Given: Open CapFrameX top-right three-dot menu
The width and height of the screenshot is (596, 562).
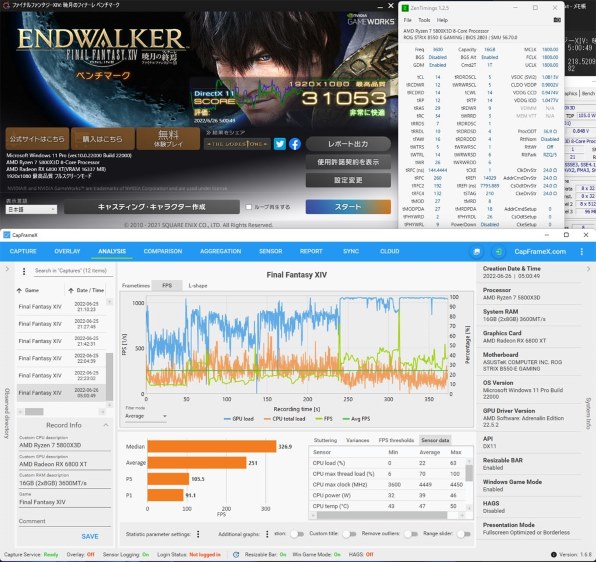Looking at the screenshot, I should point(582,252).
